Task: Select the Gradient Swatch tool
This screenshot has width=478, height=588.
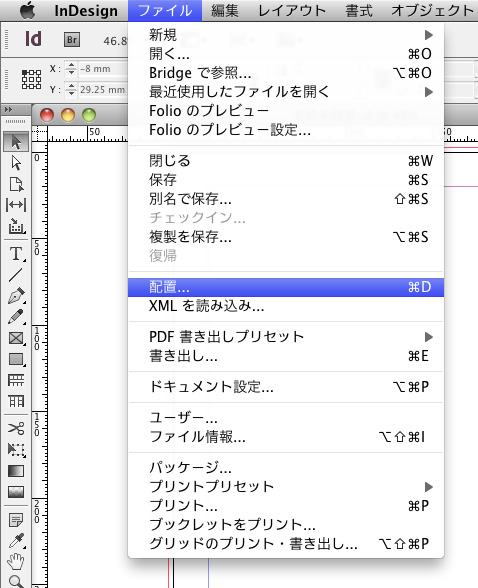Action: point(16,471)
